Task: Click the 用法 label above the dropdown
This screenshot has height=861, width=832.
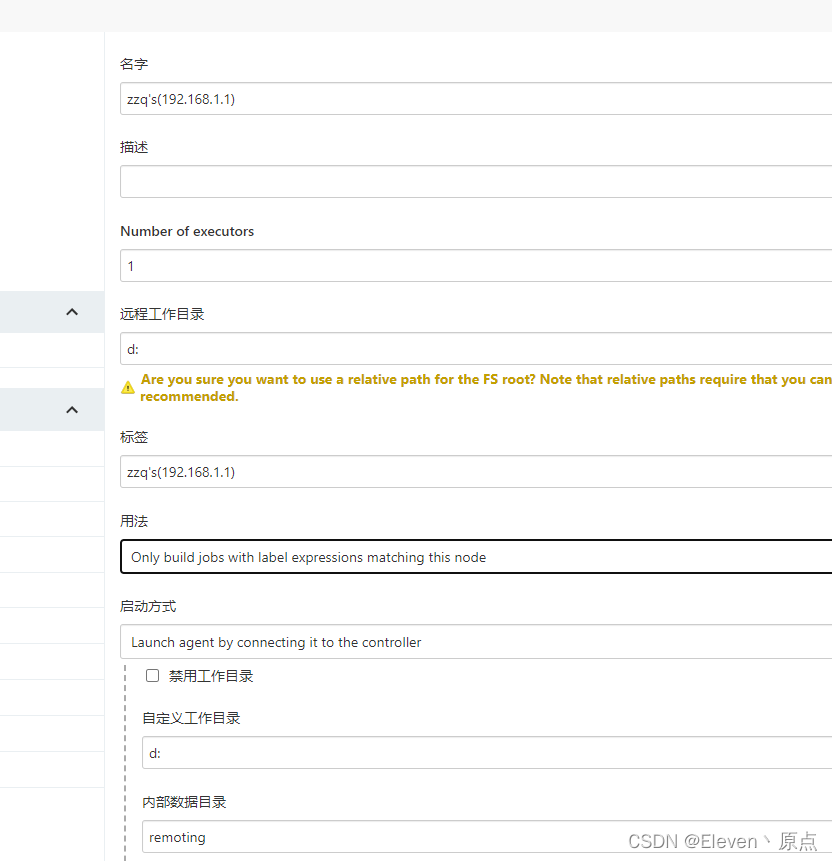Action: (x=134, y=521)
